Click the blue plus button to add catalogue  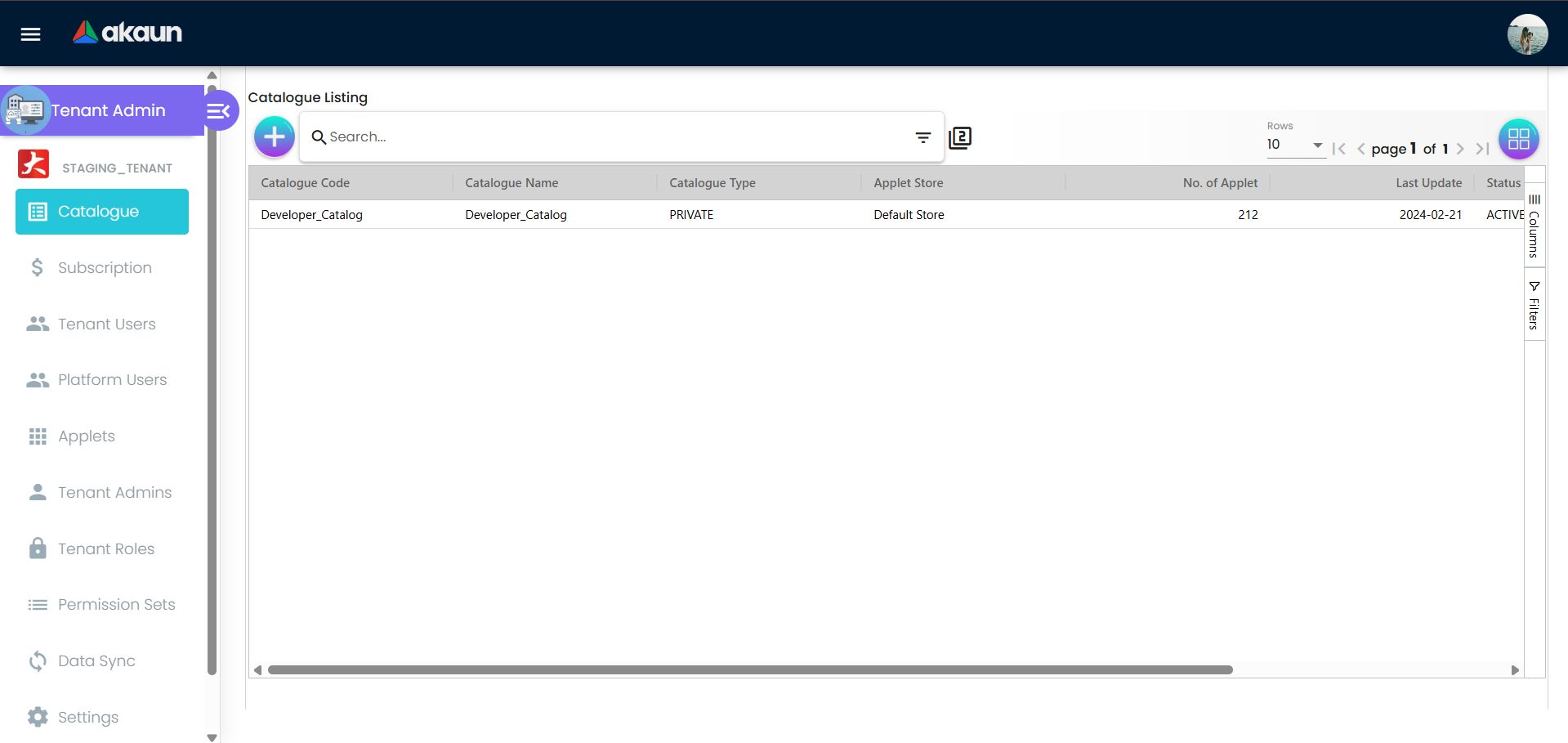coord(274,137)
